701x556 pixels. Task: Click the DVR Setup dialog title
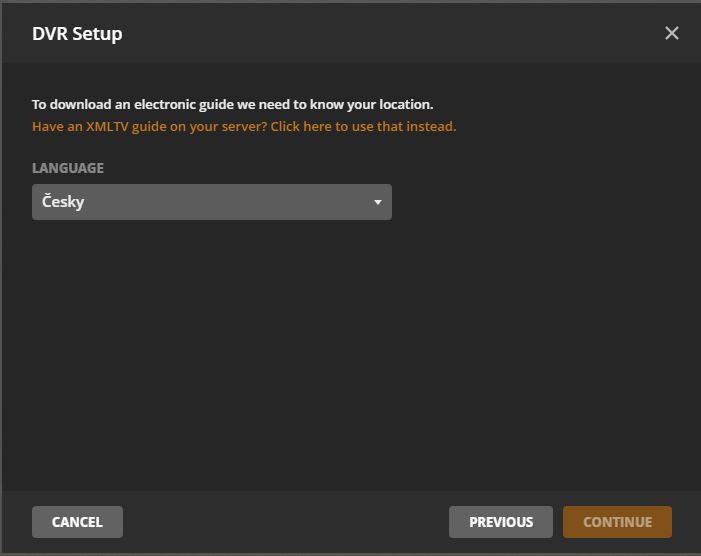[x=77, y=33]
